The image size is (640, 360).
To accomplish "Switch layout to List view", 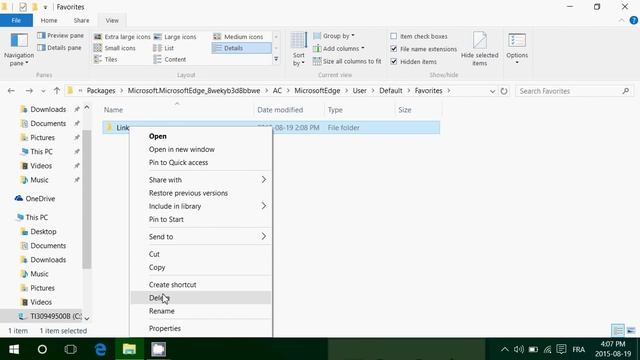I will pos(164,48).
